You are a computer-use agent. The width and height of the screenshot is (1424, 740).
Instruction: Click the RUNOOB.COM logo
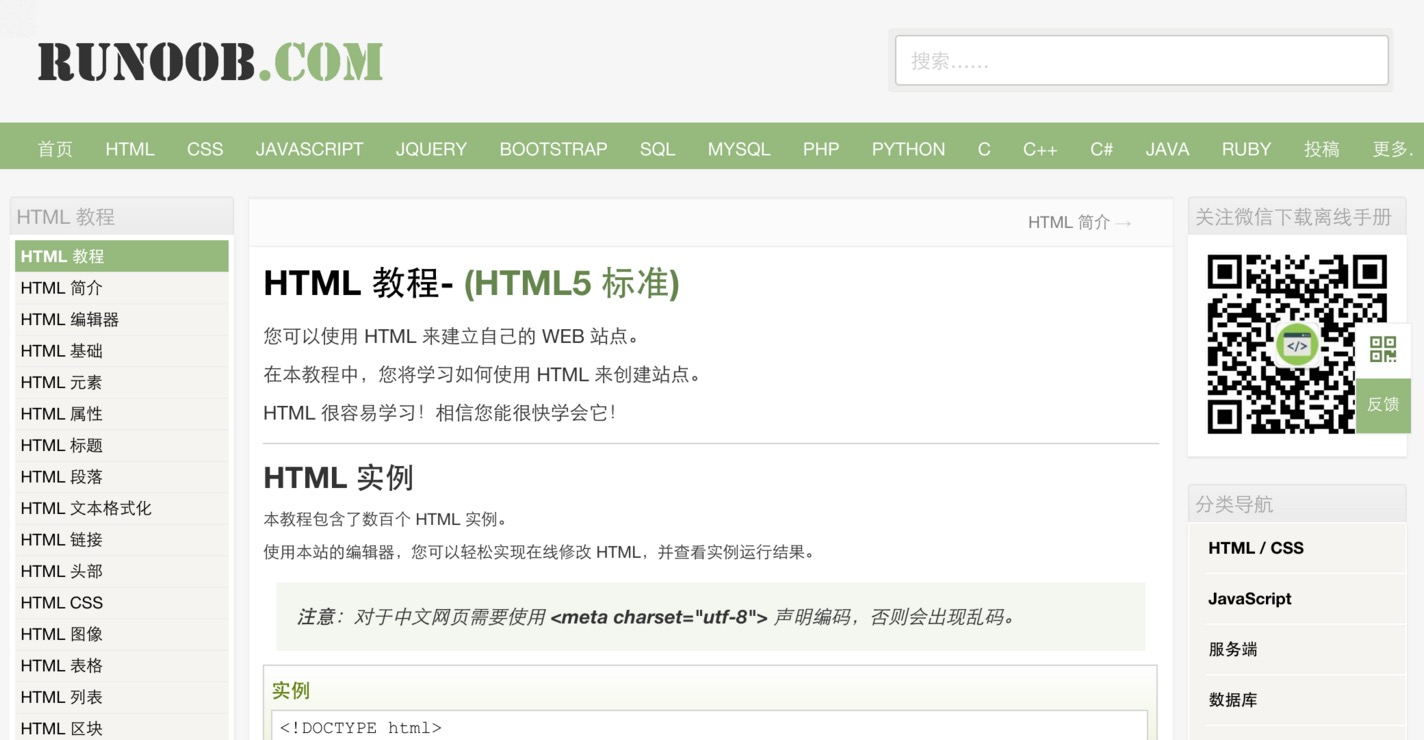point(210,61)
